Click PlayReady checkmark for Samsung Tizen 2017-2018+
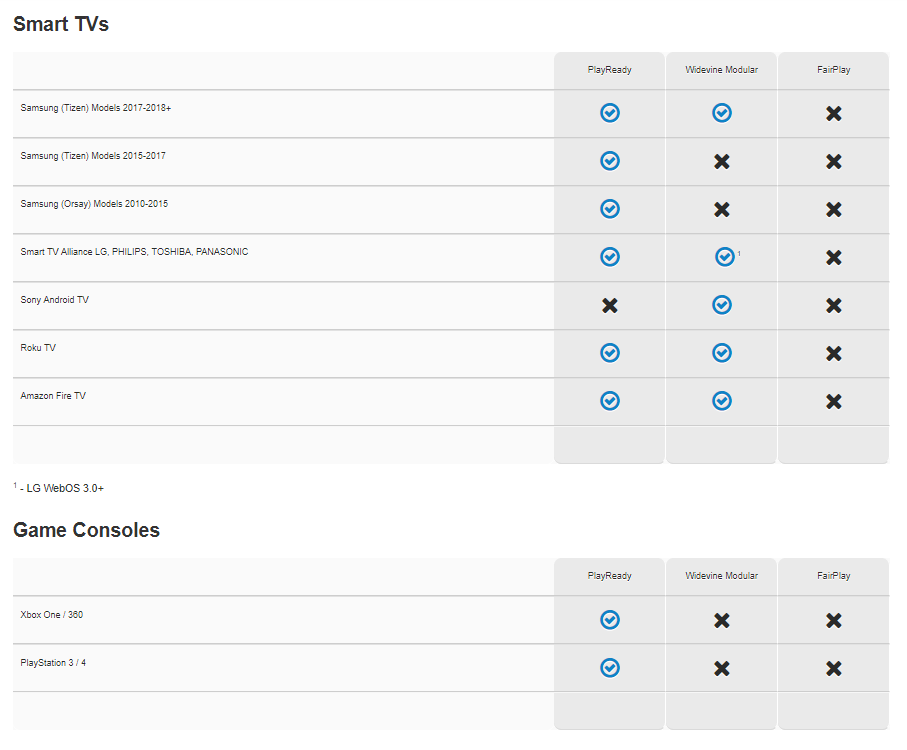Image resolution: width=907 pixels, height=750 pixels. tap(610, 113)
